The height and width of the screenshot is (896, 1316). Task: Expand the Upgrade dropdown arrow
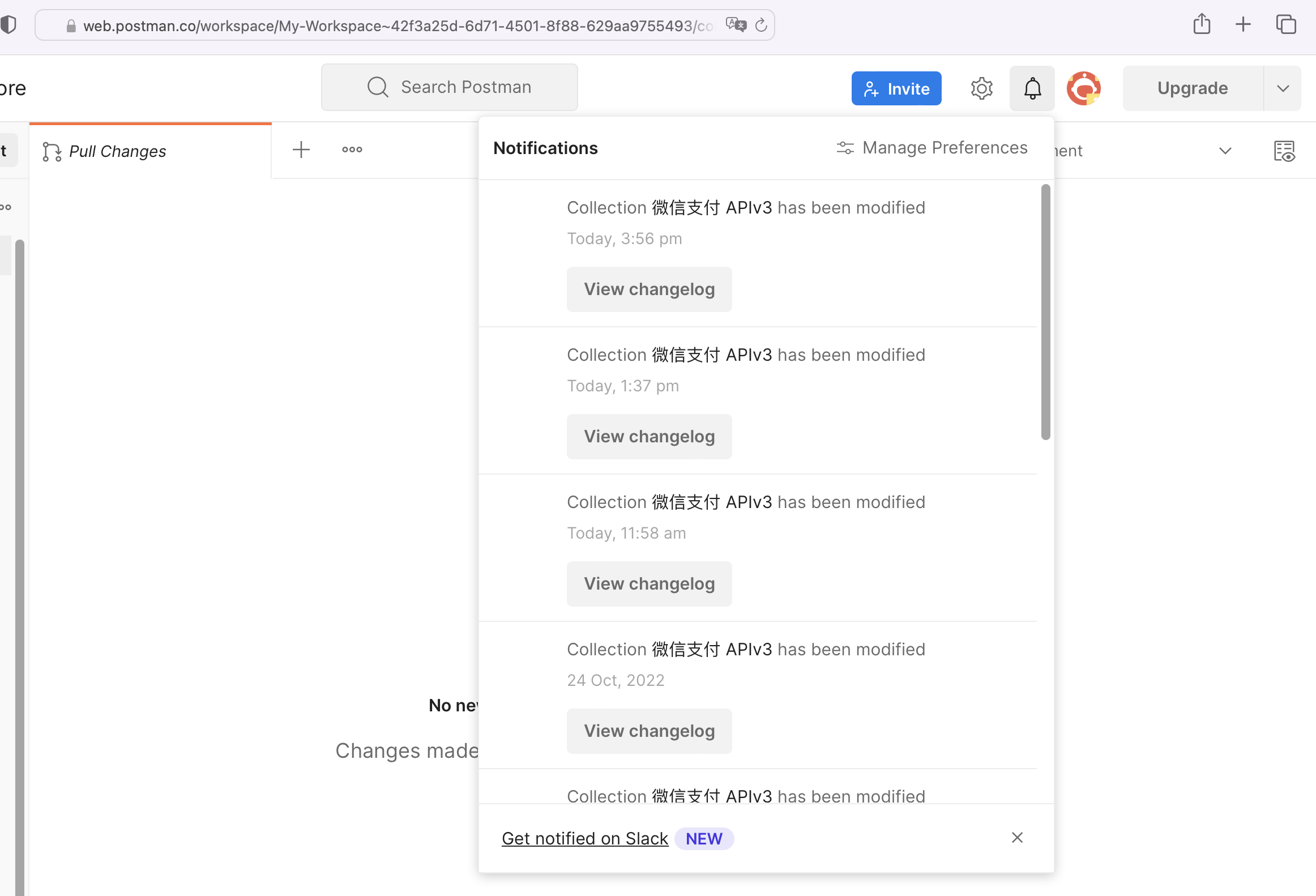1283,88
